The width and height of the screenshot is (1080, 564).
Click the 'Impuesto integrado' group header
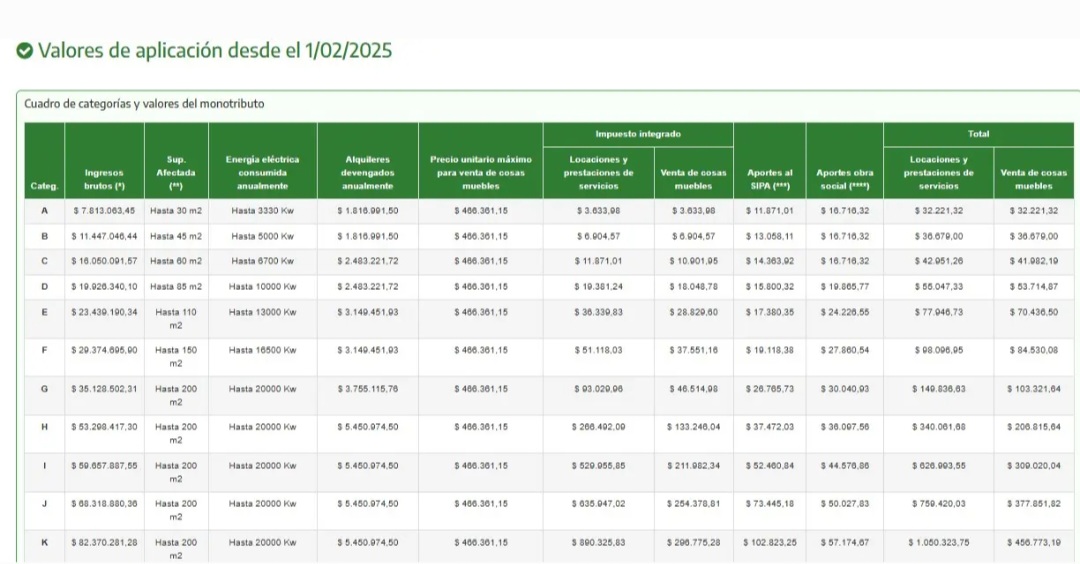coord(638,134)
